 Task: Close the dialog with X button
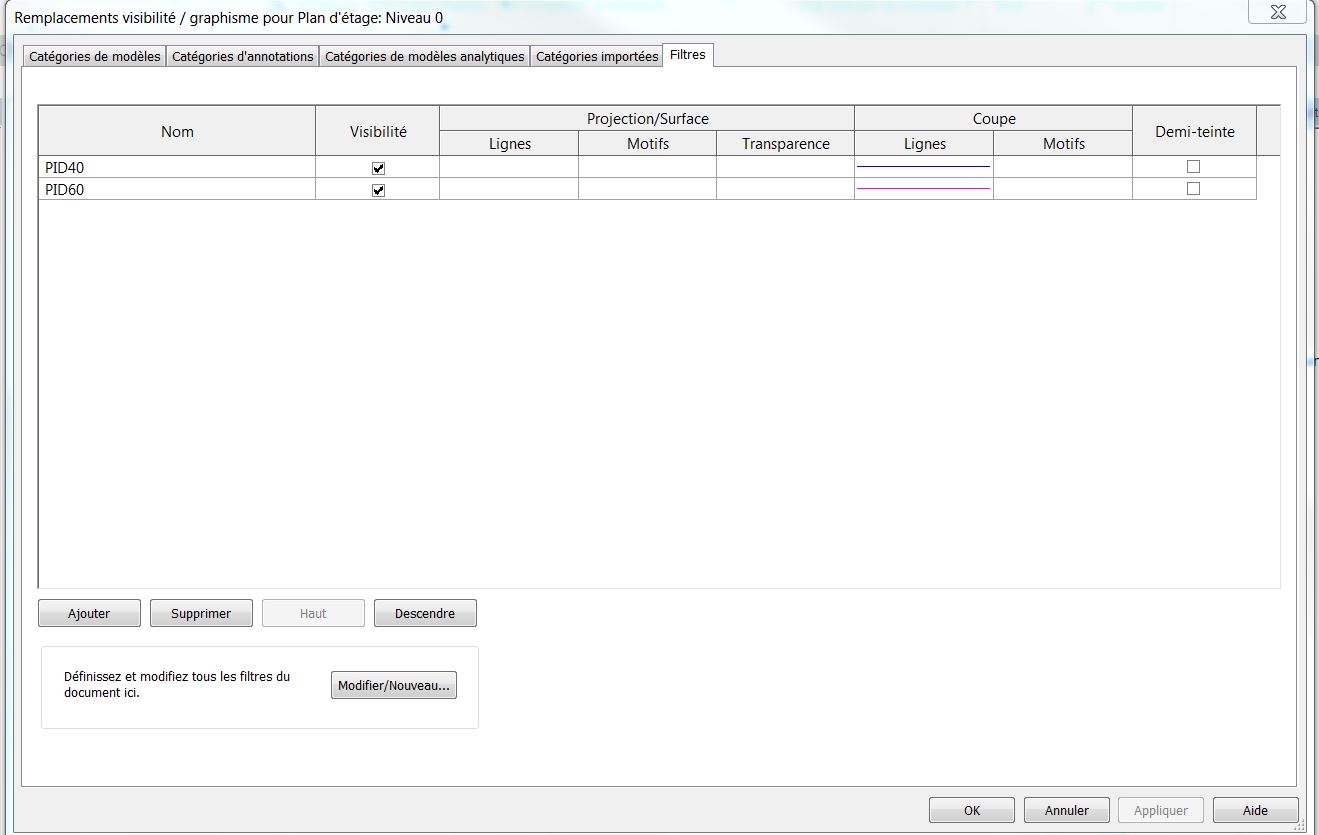(x=1277, y=13)
